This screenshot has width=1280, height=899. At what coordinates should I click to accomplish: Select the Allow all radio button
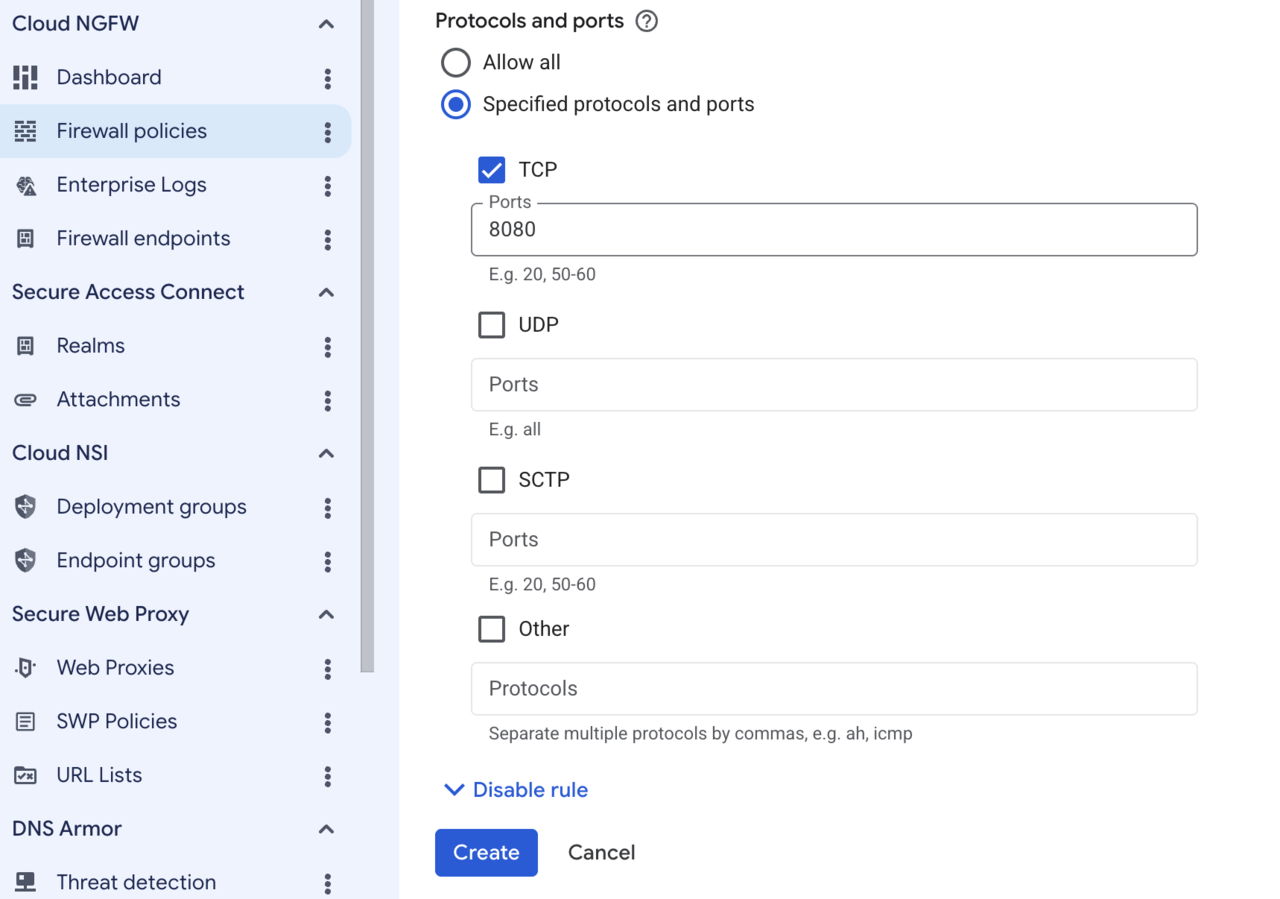tap(456, 63)
